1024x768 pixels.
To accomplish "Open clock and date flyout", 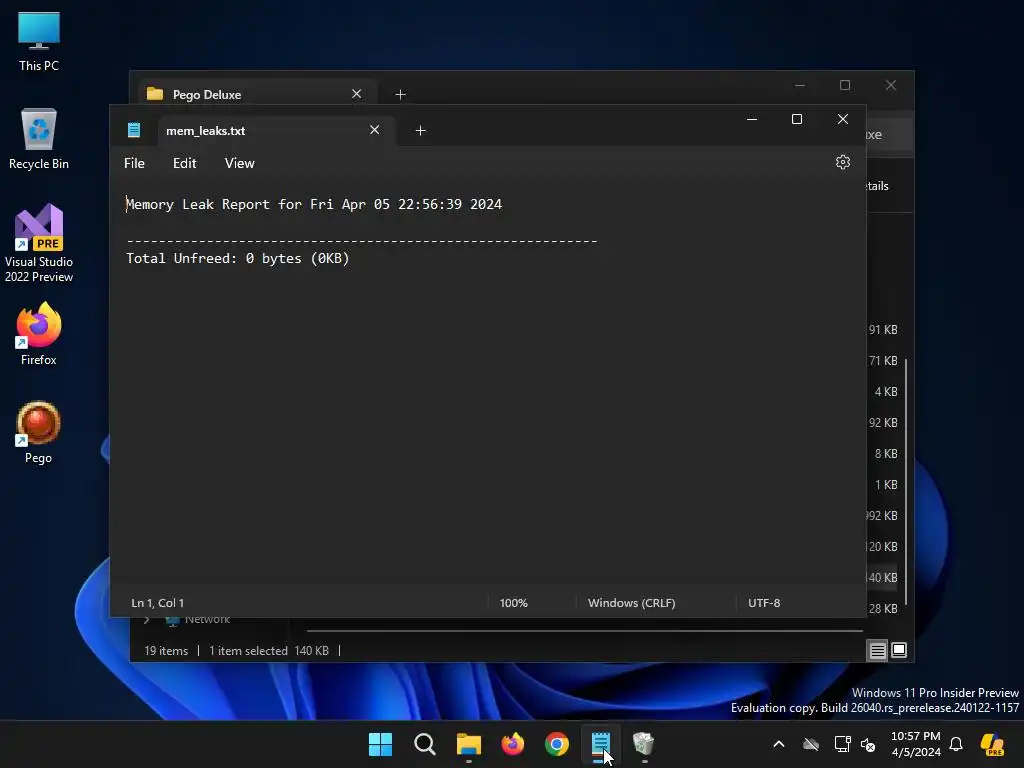I will coord(916,744).
